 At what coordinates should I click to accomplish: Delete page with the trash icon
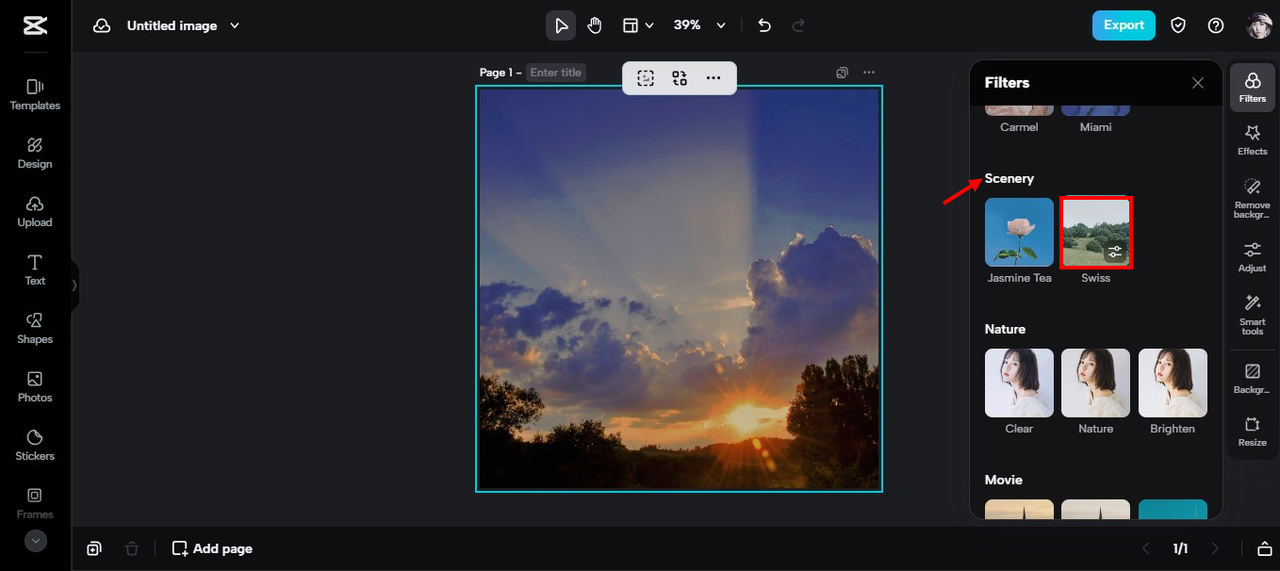132,548
